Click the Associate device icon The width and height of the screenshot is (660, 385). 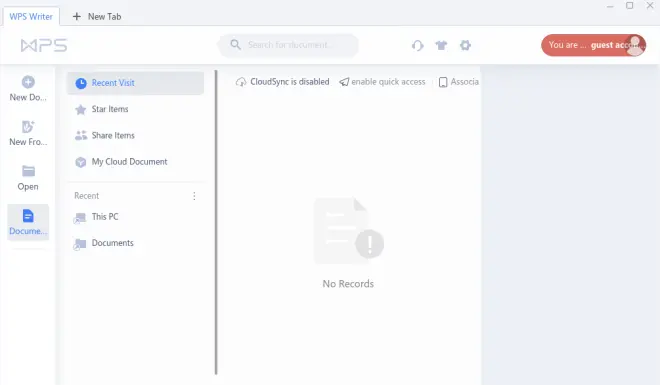click(x=443, y=82)
